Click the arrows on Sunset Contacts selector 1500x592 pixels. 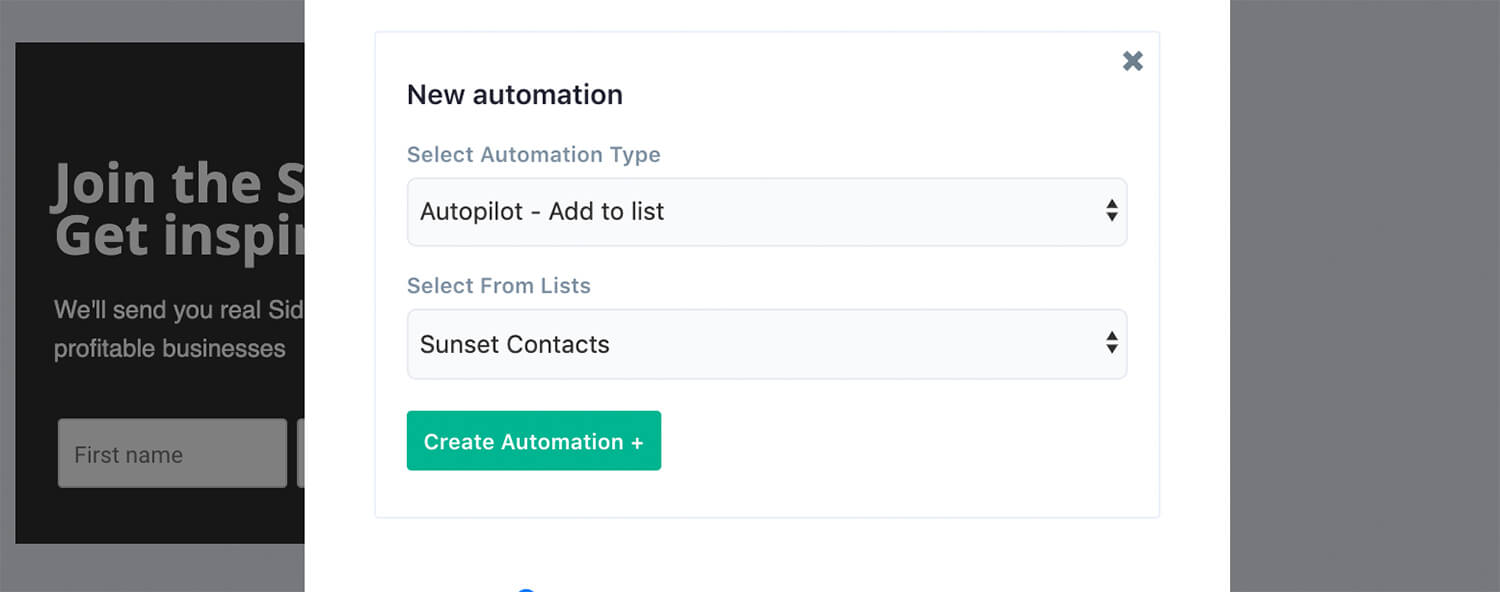[x=1111, y=343]
